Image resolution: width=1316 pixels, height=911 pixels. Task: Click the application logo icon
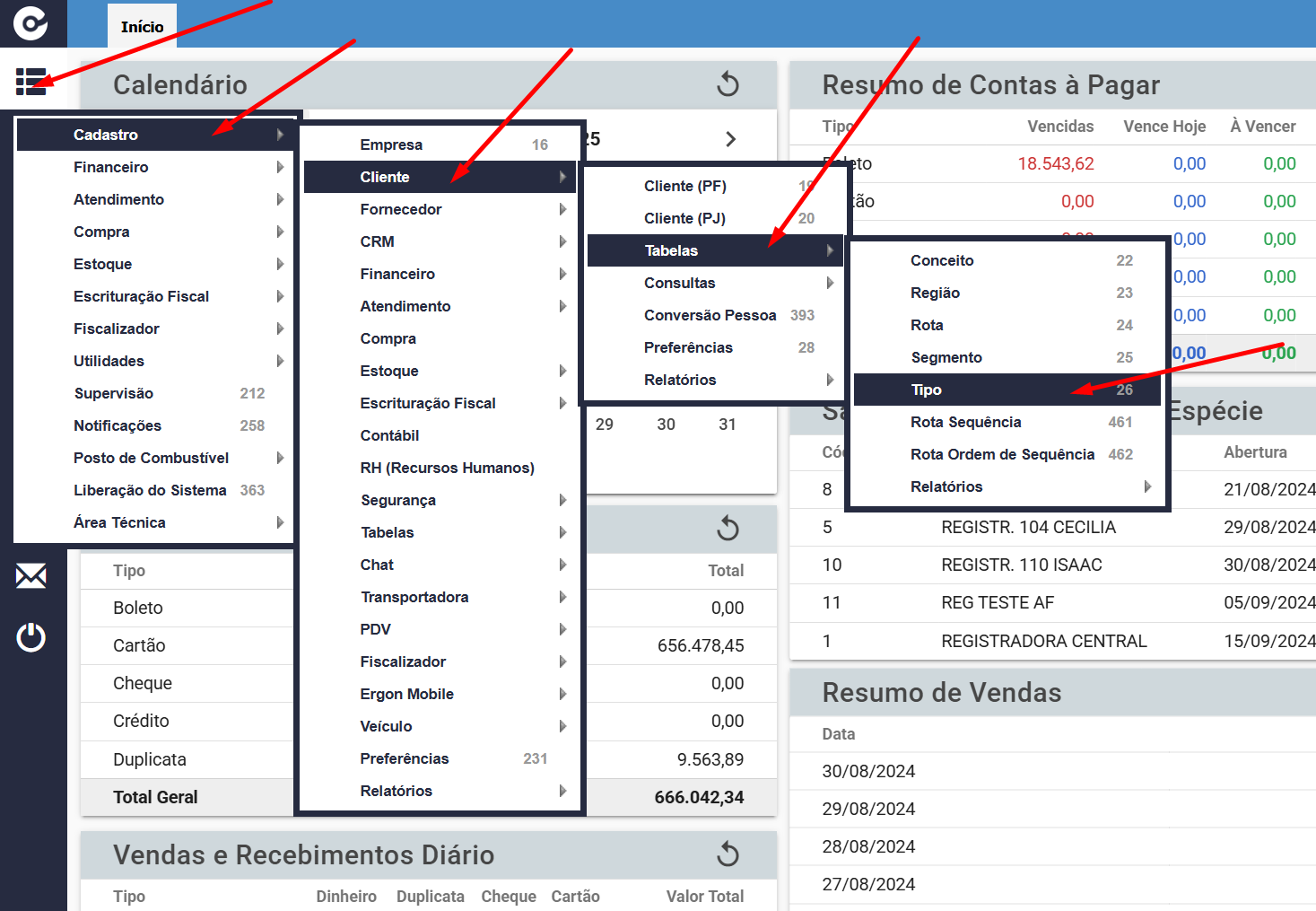[31, 22]
